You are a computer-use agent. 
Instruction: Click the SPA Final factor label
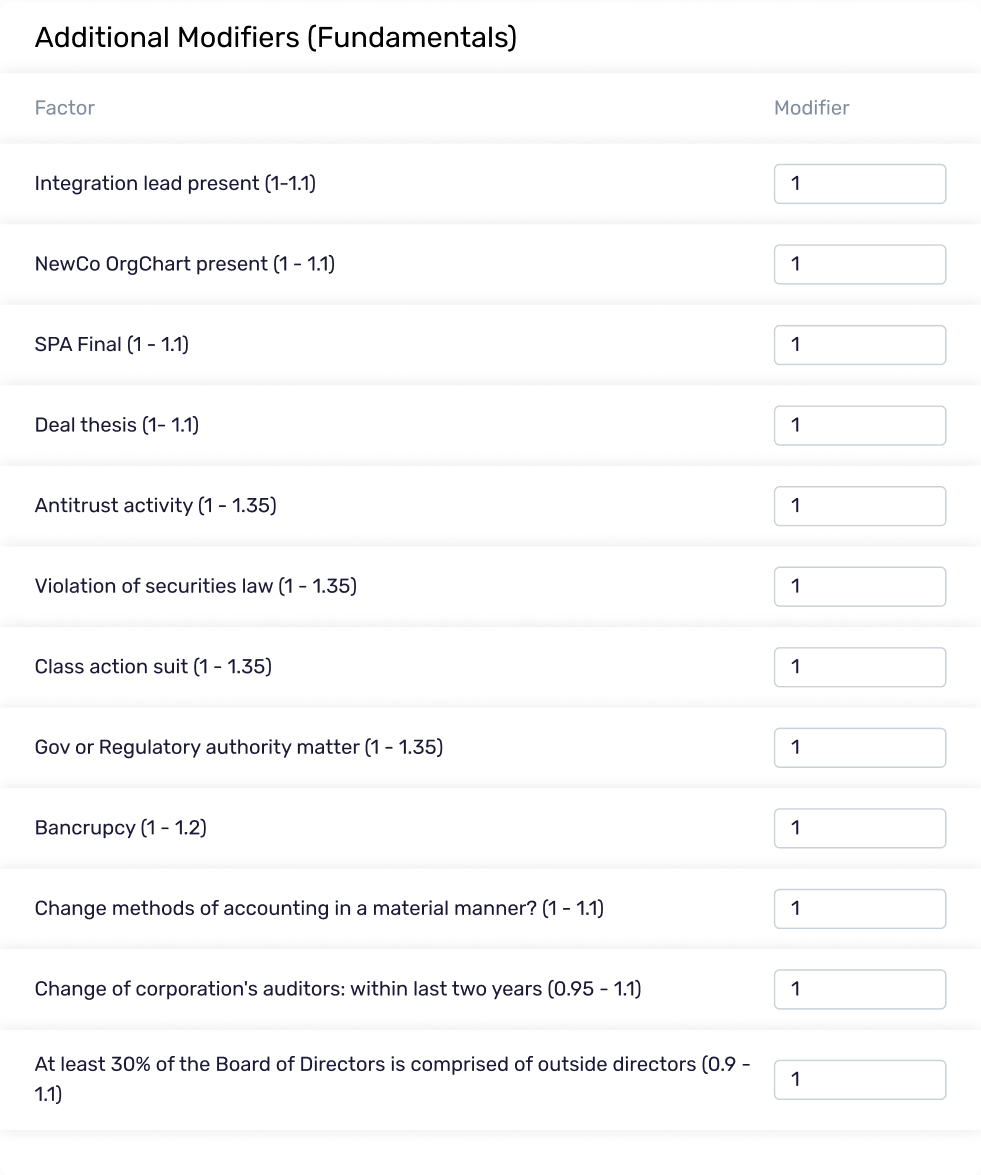[x=113, y=344]
